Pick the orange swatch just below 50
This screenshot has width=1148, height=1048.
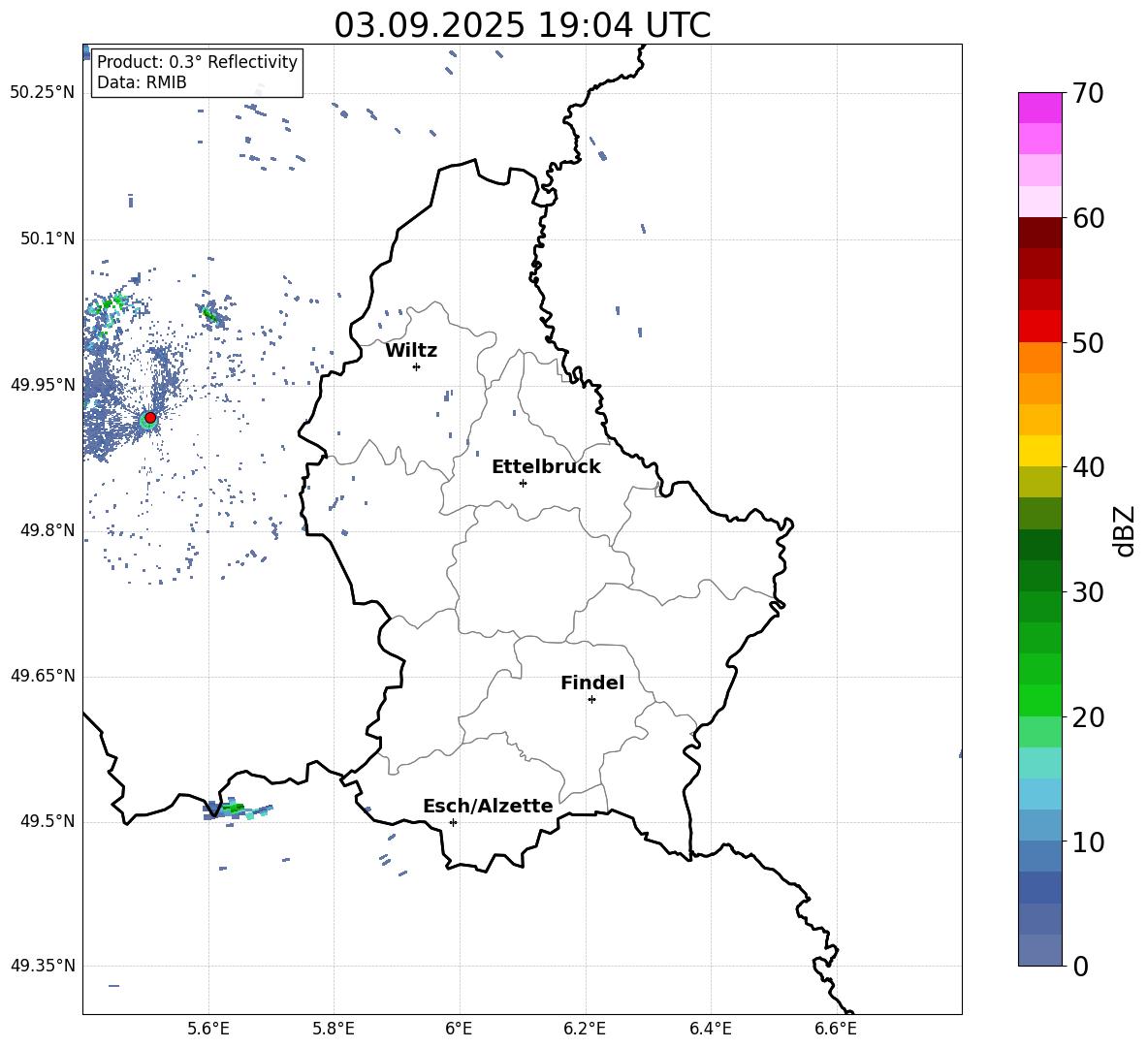click(1040, 357)
